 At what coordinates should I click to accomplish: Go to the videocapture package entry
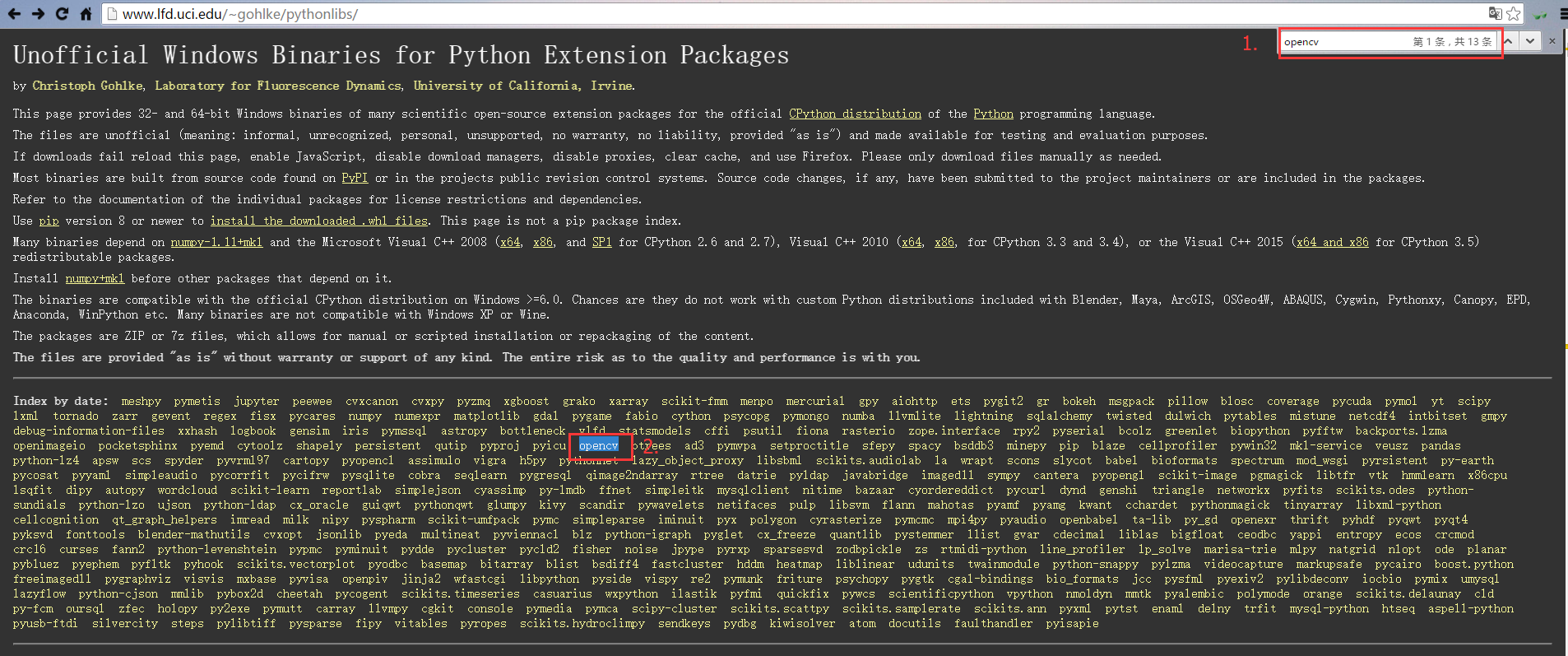[1244, 564]
